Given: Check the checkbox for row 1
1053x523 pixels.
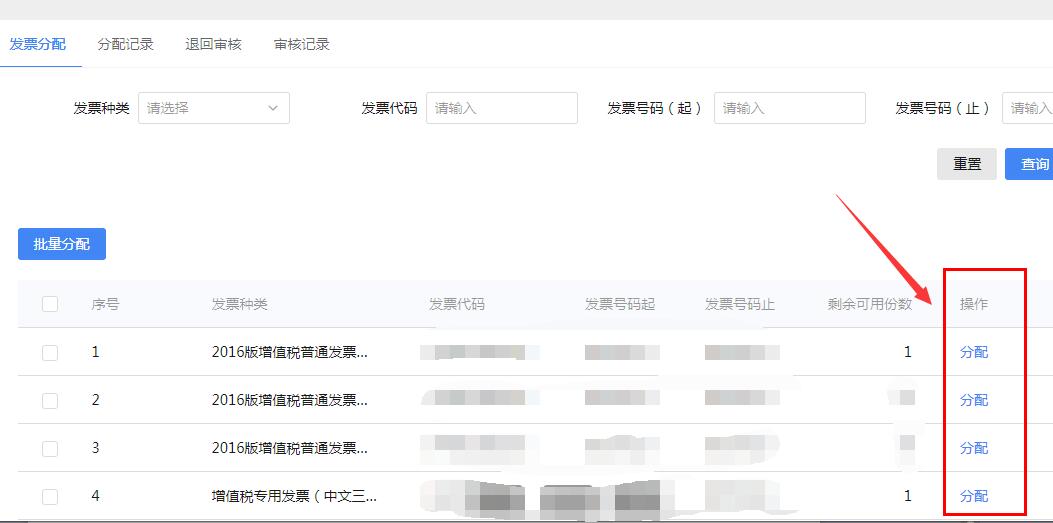Looking at the screenshot, I should point(50,352).
